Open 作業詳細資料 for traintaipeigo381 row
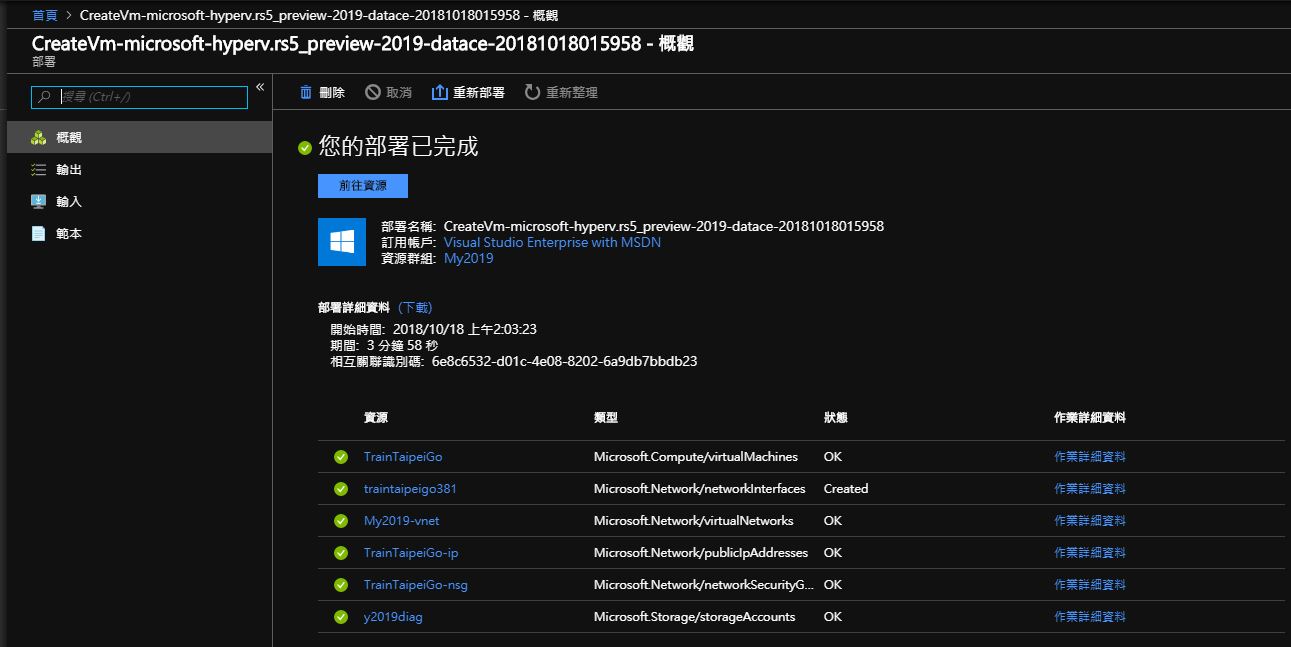1291x647 pixels. (1090, 489)
